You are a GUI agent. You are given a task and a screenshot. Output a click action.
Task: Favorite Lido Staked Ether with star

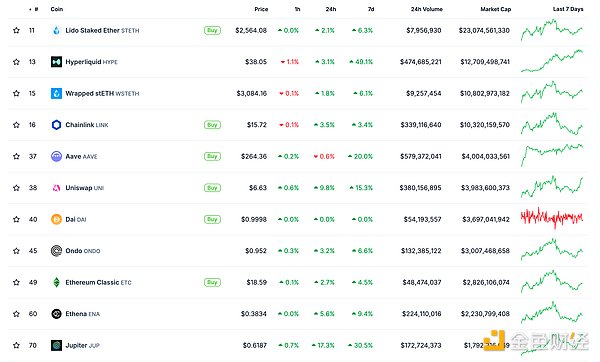(x=16, y=30)
